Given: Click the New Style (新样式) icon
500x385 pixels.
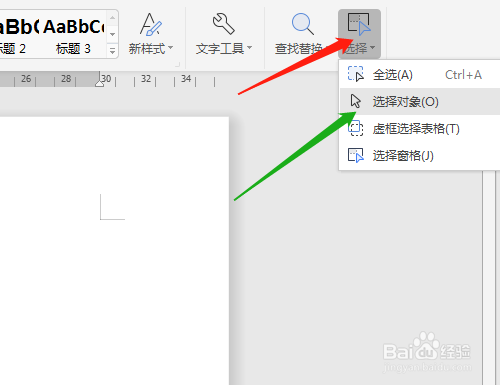Looking at the screenshot, I should pyautogui.click(x=151, y=24).
